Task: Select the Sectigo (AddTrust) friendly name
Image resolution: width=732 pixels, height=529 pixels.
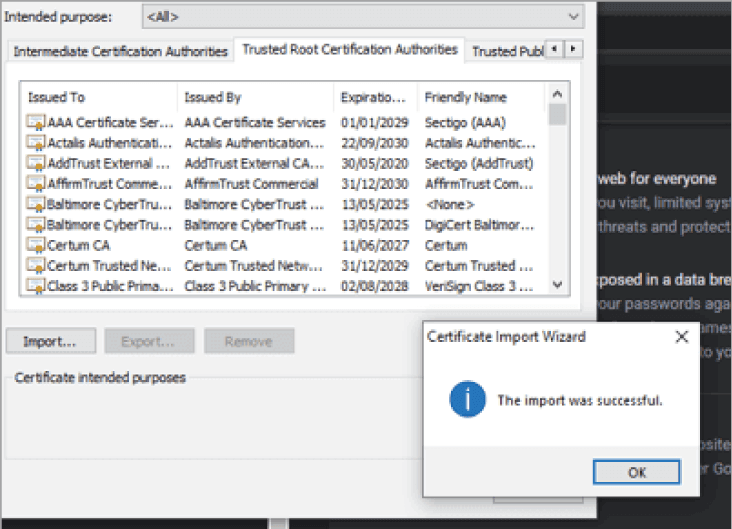Action: 479,163
